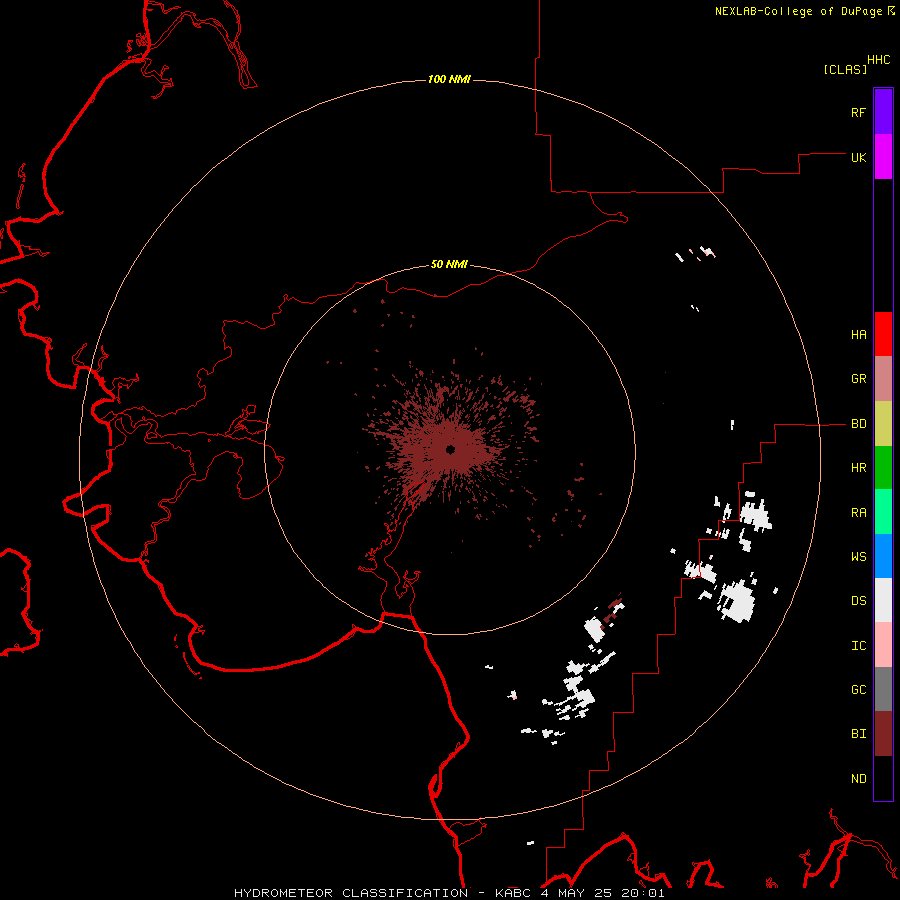This screenshot has height=900, width=900.
Task: Click the [CLAS] units label
Action: click(845, 70)
